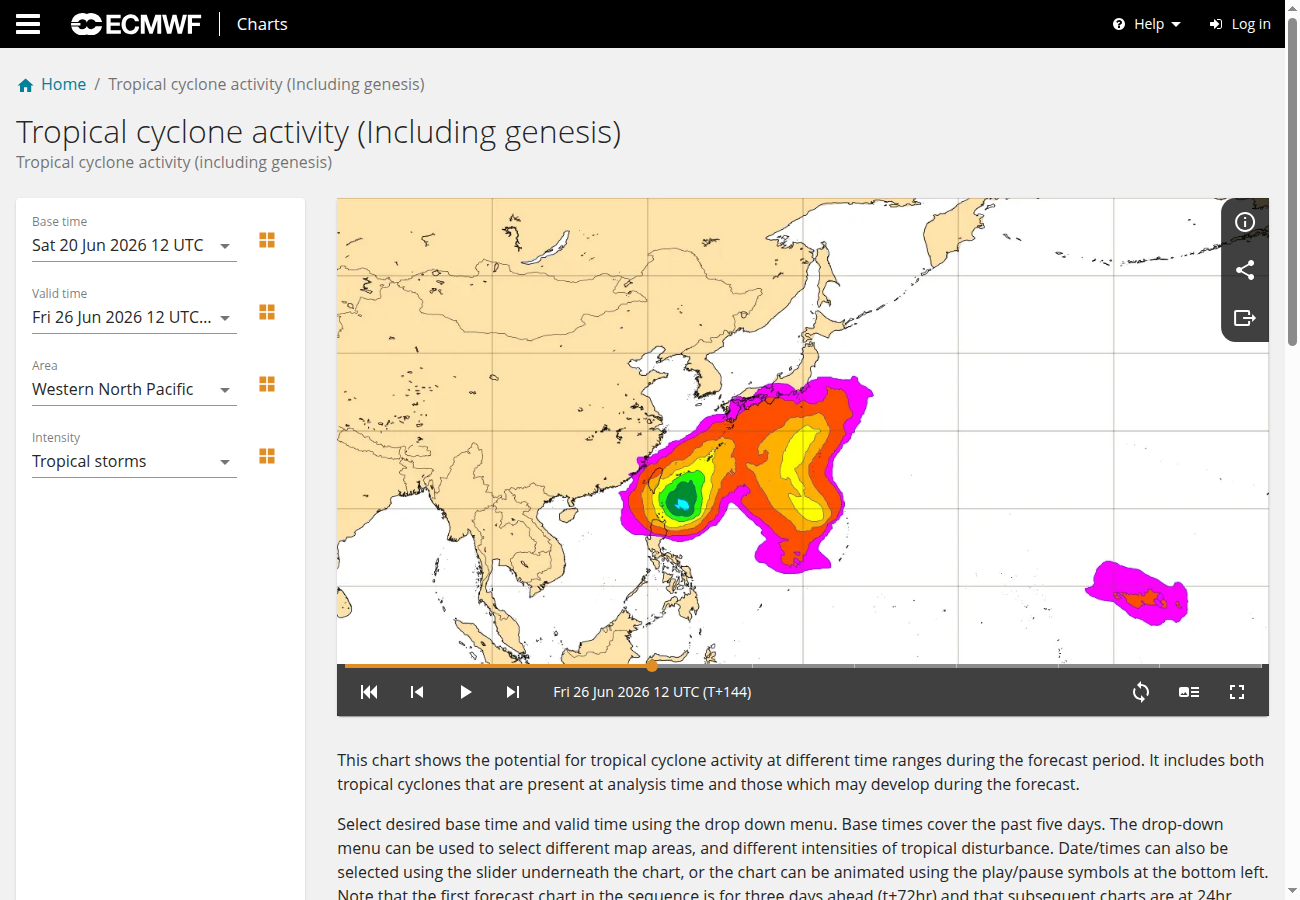Open the hamburger navigation menu
Screen dimensions: 1300x900
[x=28, y=24]
